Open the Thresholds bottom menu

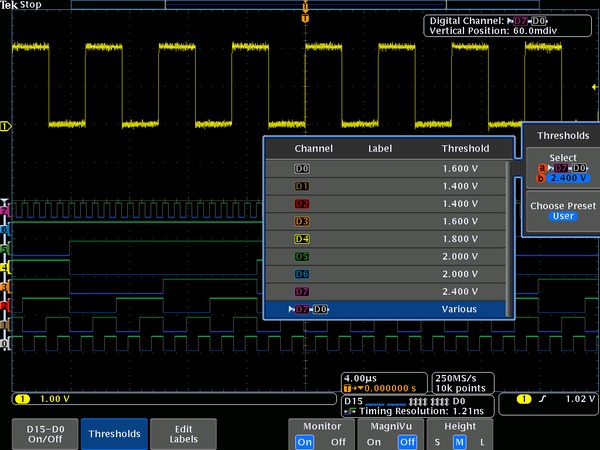click(115, 433)
